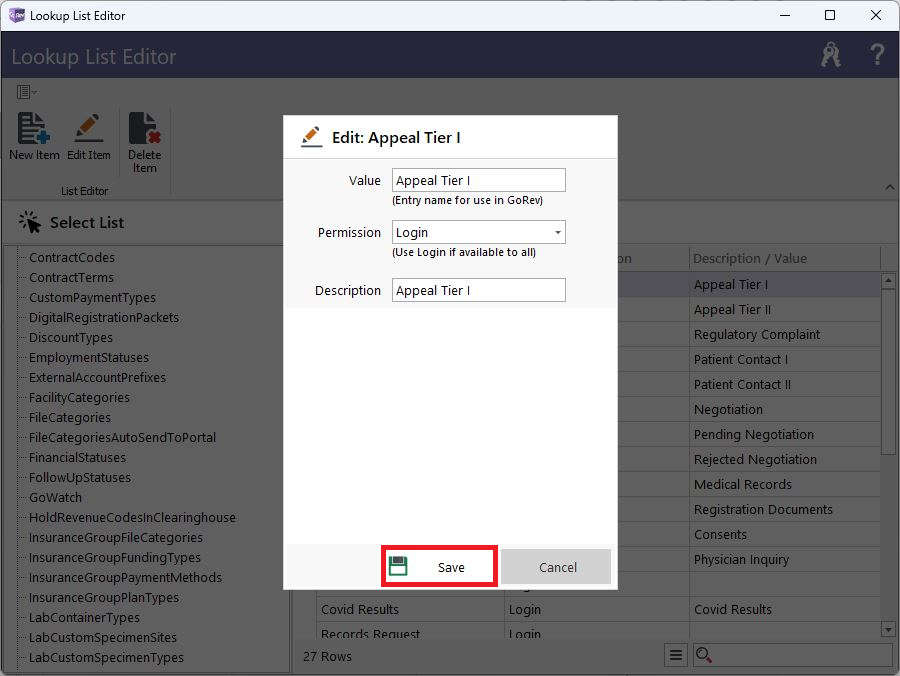
Task: Open the Permission dropdown
Action: 557,232
